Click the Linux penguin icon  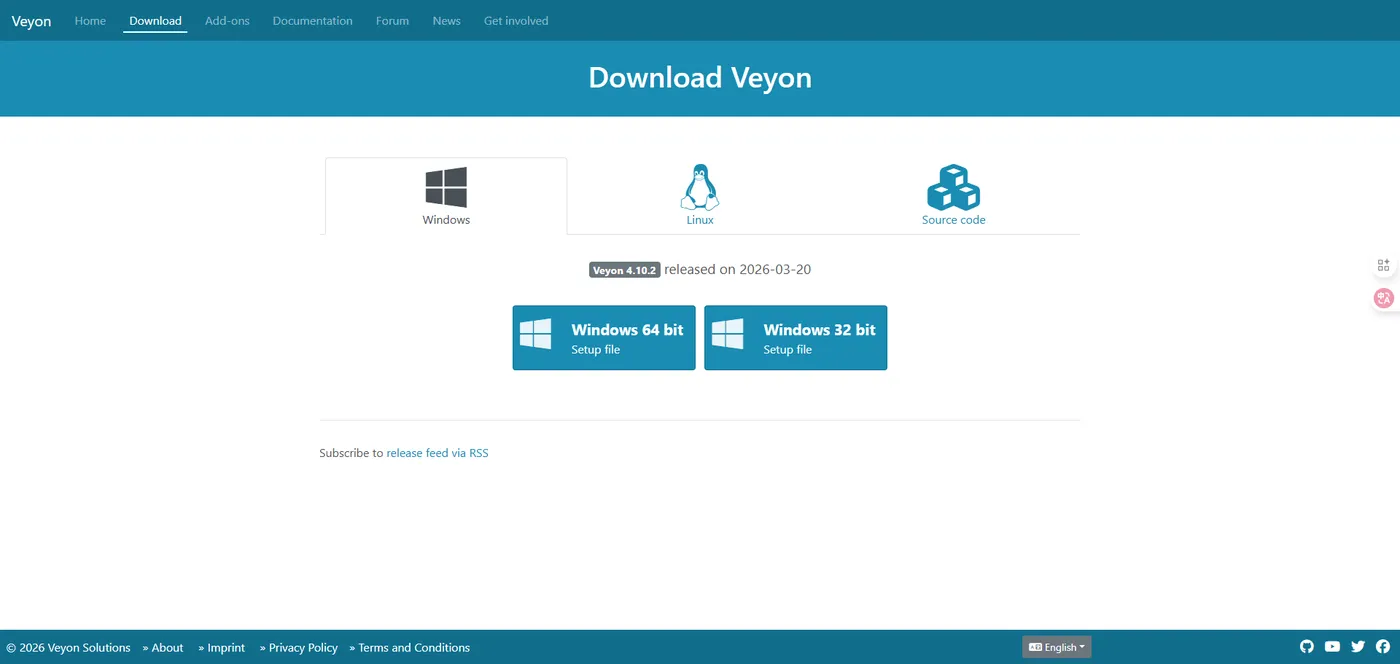click(700, 187)
